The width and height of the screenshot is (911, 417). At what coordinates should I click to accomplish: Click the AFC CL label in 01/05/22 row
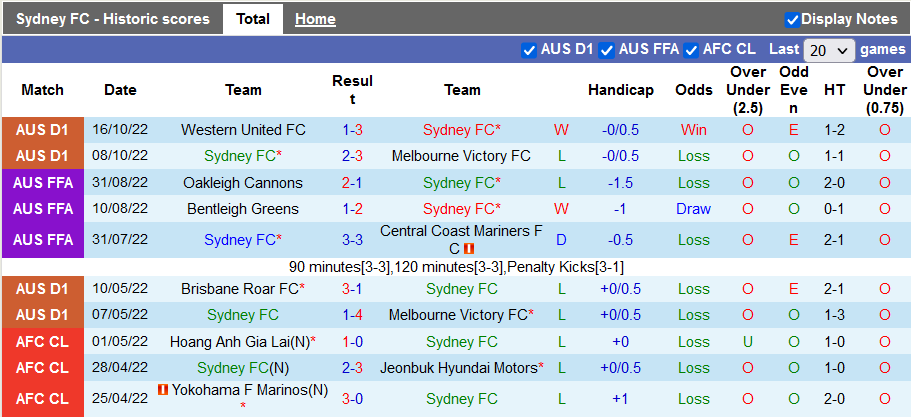pyautogui.click(x=42, y=342)
